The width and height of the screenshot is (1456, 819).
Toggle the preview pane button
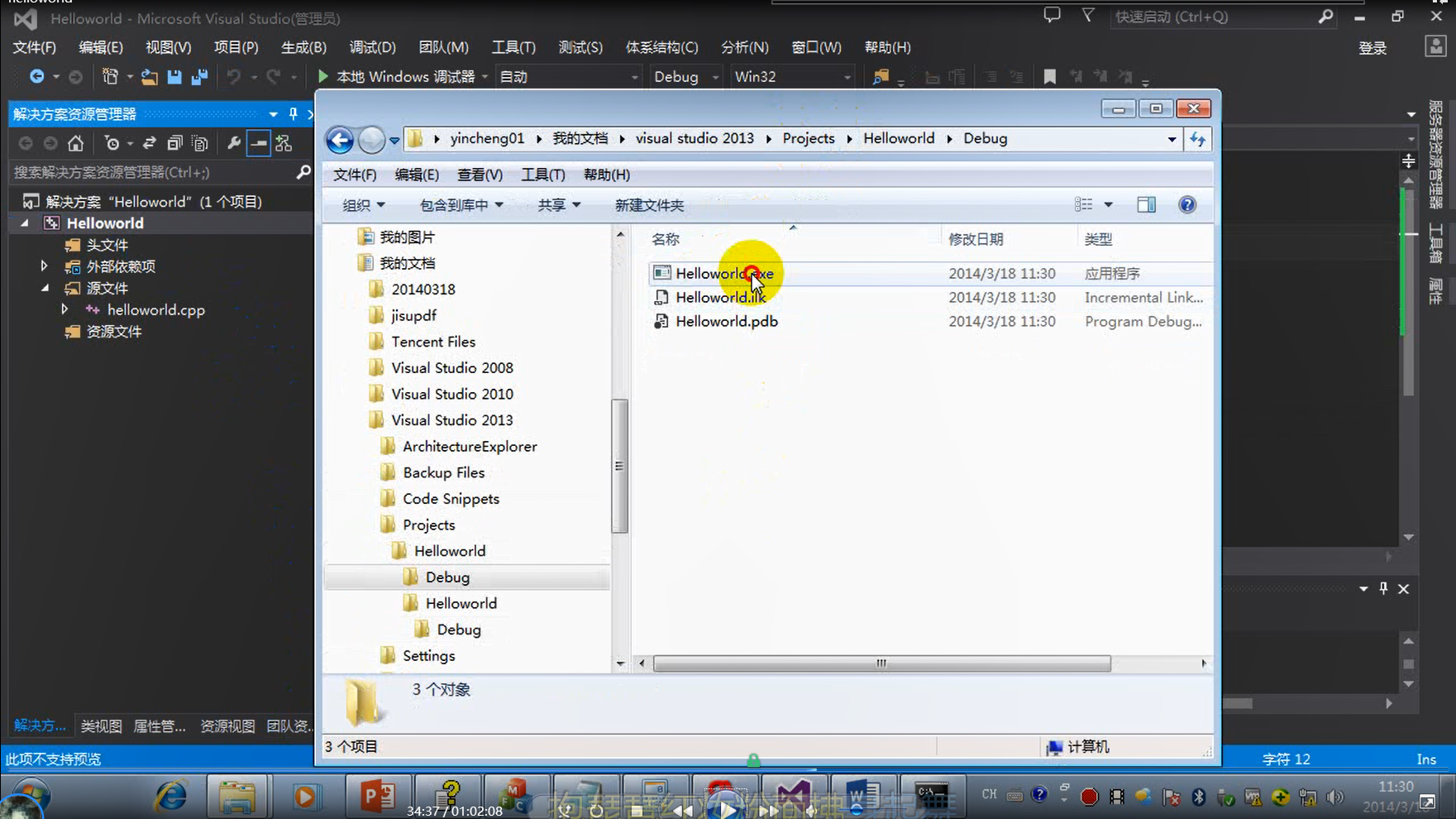tap(1146, 204)
